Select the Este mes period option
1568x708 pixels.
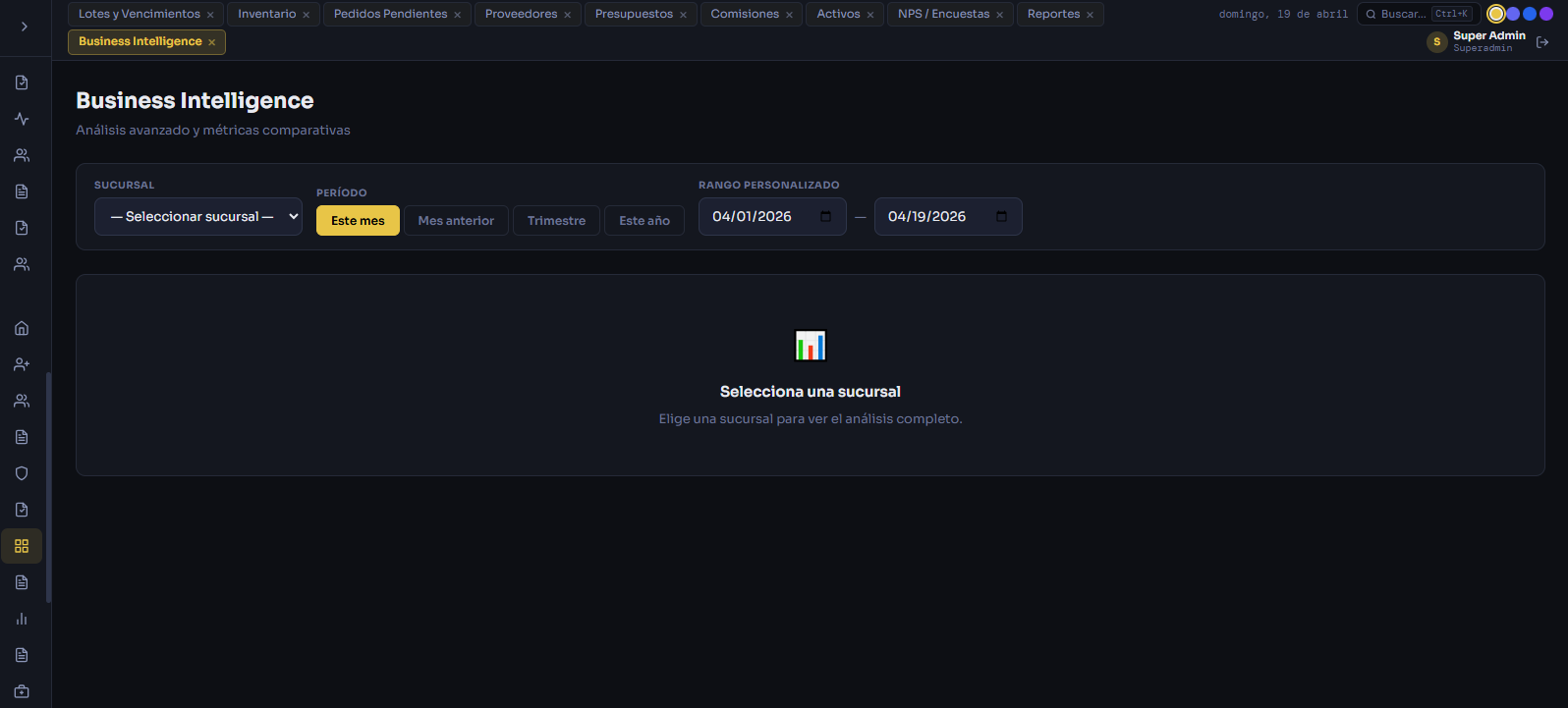[x=358, y=221]
